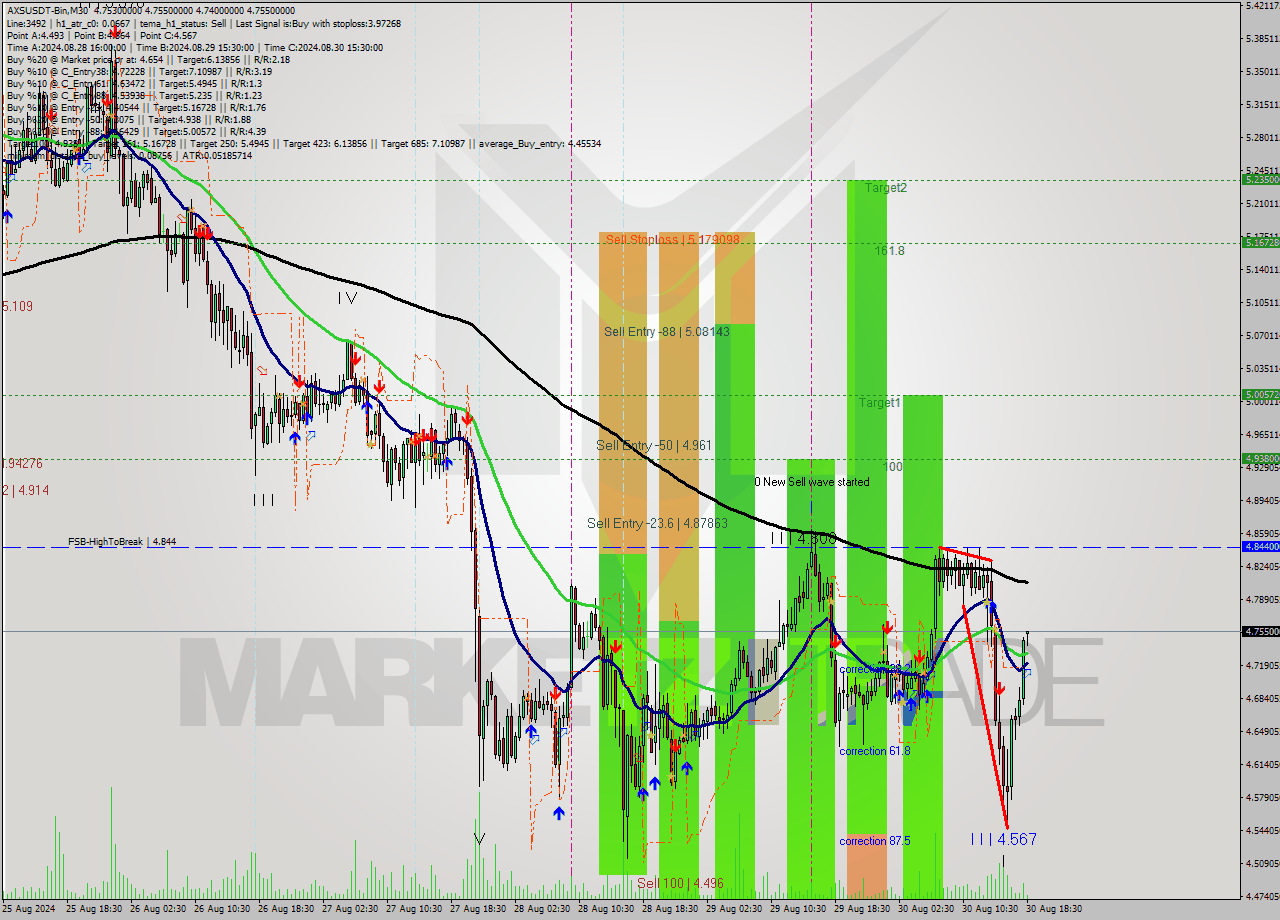Click the '30 Aug 18:30' time label
Image resolution: width=1280 pixels, height=920 pixels.
click(x=1054, y=910)
